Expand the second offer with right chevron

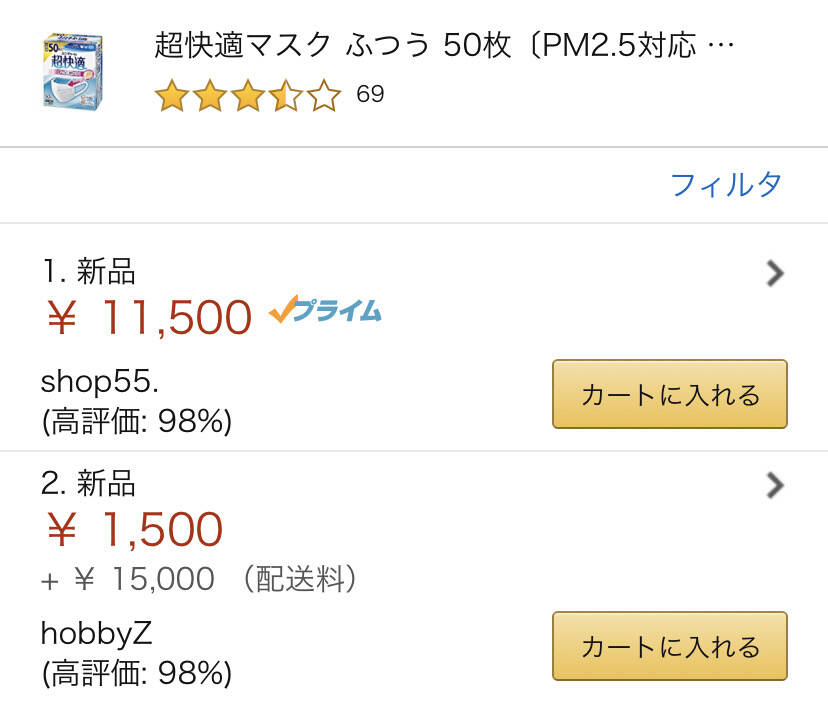click(774, 485)
